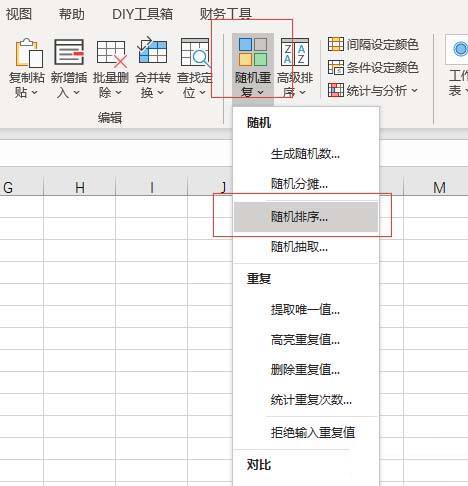
Task: Expand the 统计与分析 dropdown arrow
Action: [414, 90]
